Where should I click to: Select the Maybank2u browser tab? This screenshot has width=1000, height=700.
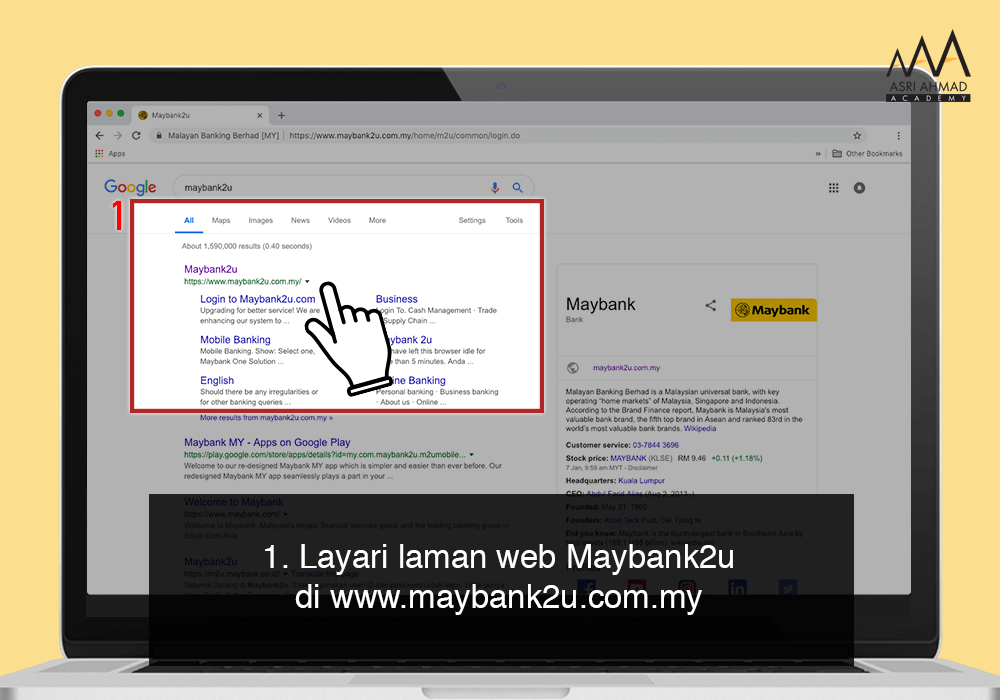pos(200,115)
